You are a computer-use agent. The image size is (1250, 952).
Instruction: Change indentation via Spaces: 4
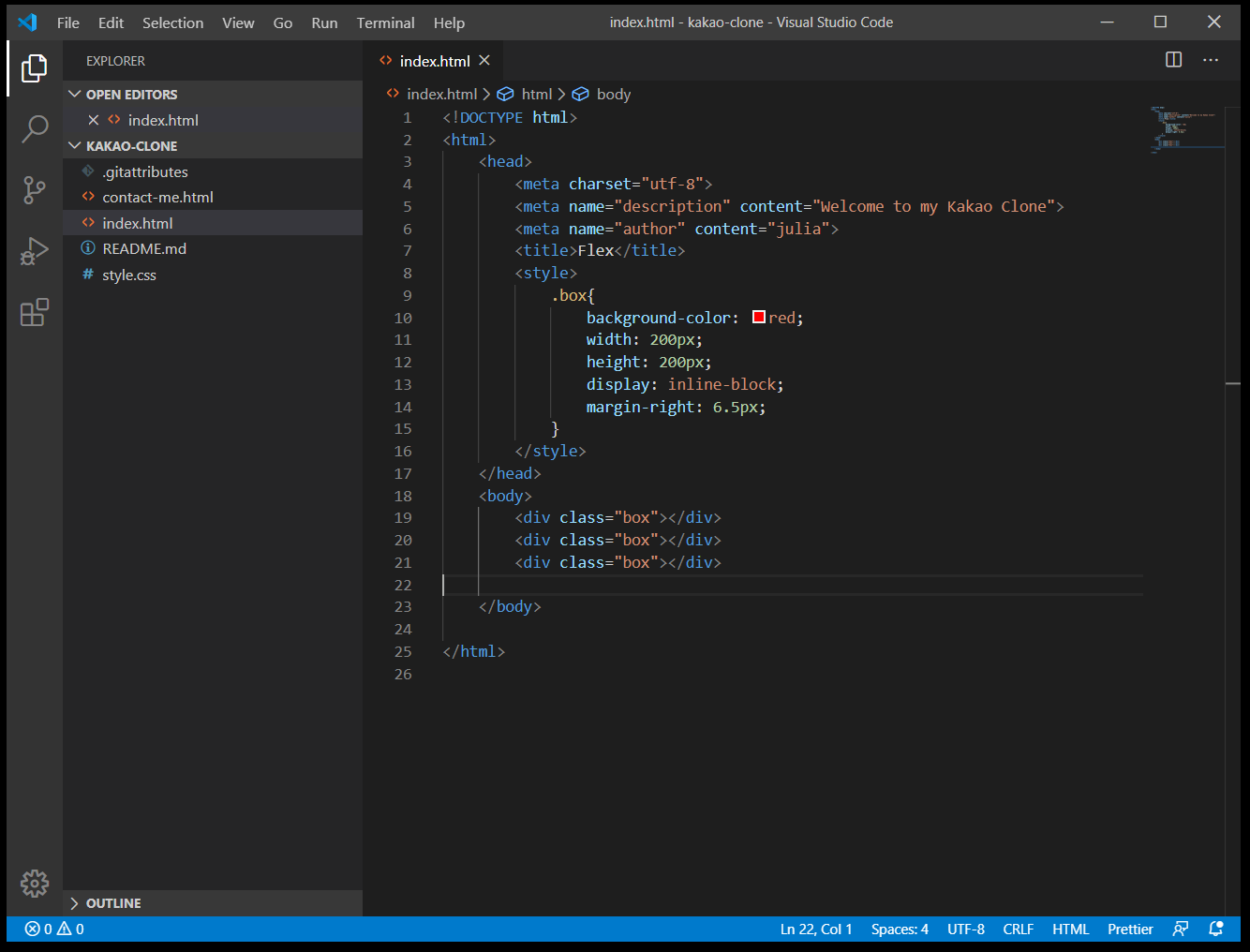pos(900,929)
